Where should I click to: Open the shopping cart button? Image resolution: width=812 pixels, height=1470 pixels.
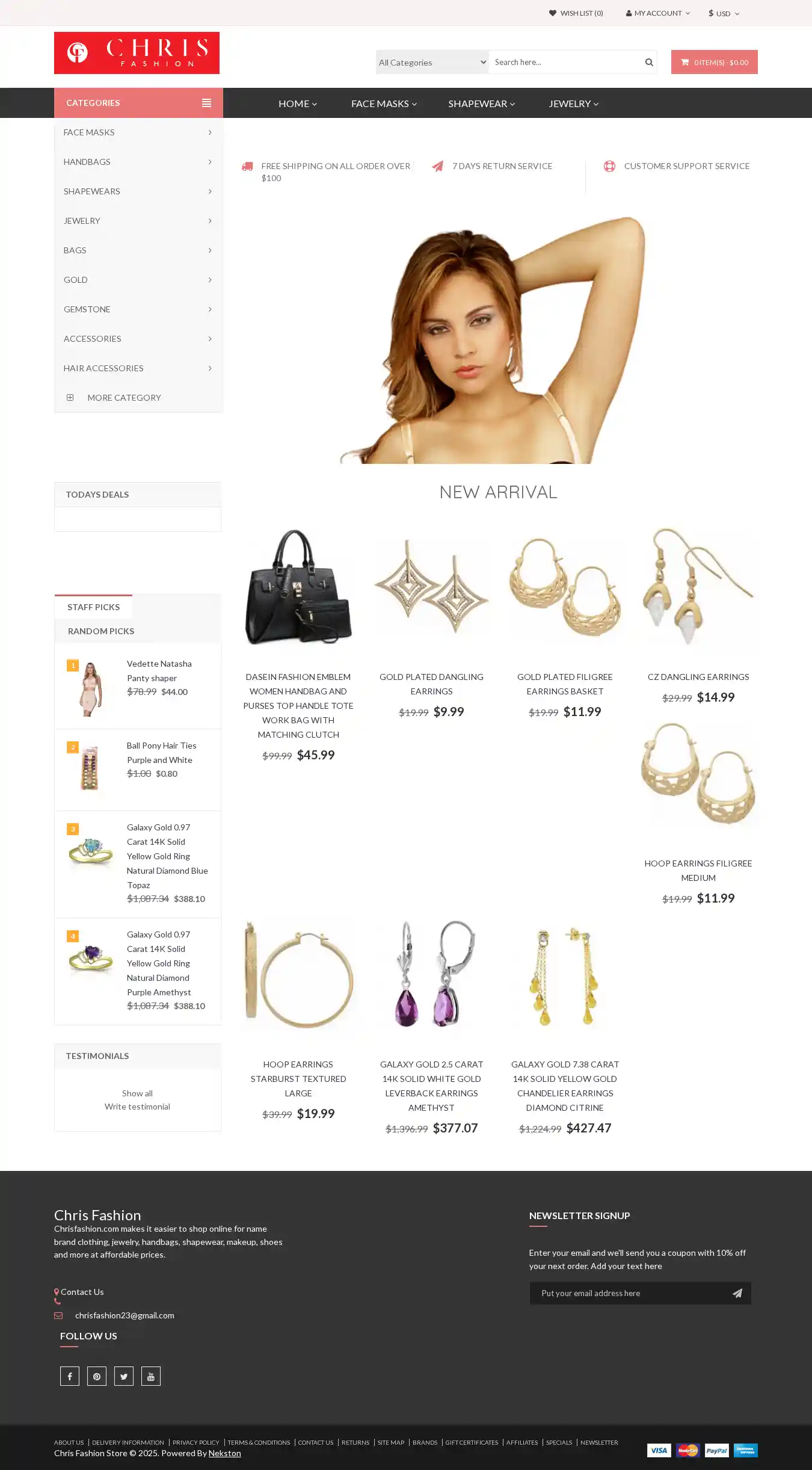pos(714,62)
